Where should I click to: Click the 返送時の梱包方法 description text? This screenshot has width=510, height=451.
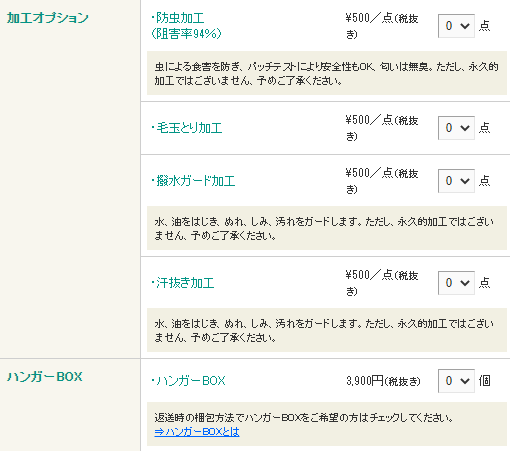pyautogui.click(x=304, y=417)
